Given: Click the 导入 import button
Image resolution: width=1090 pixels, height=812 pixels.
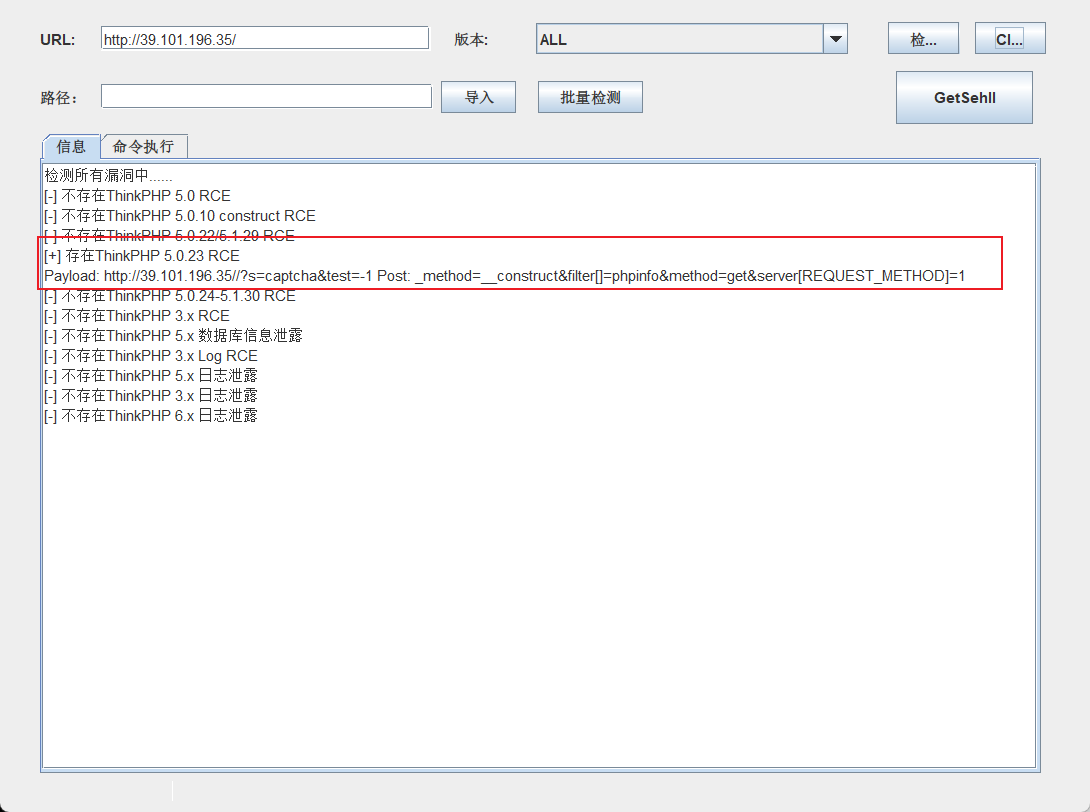Looking at the screenshot, I should click(478, 97).
